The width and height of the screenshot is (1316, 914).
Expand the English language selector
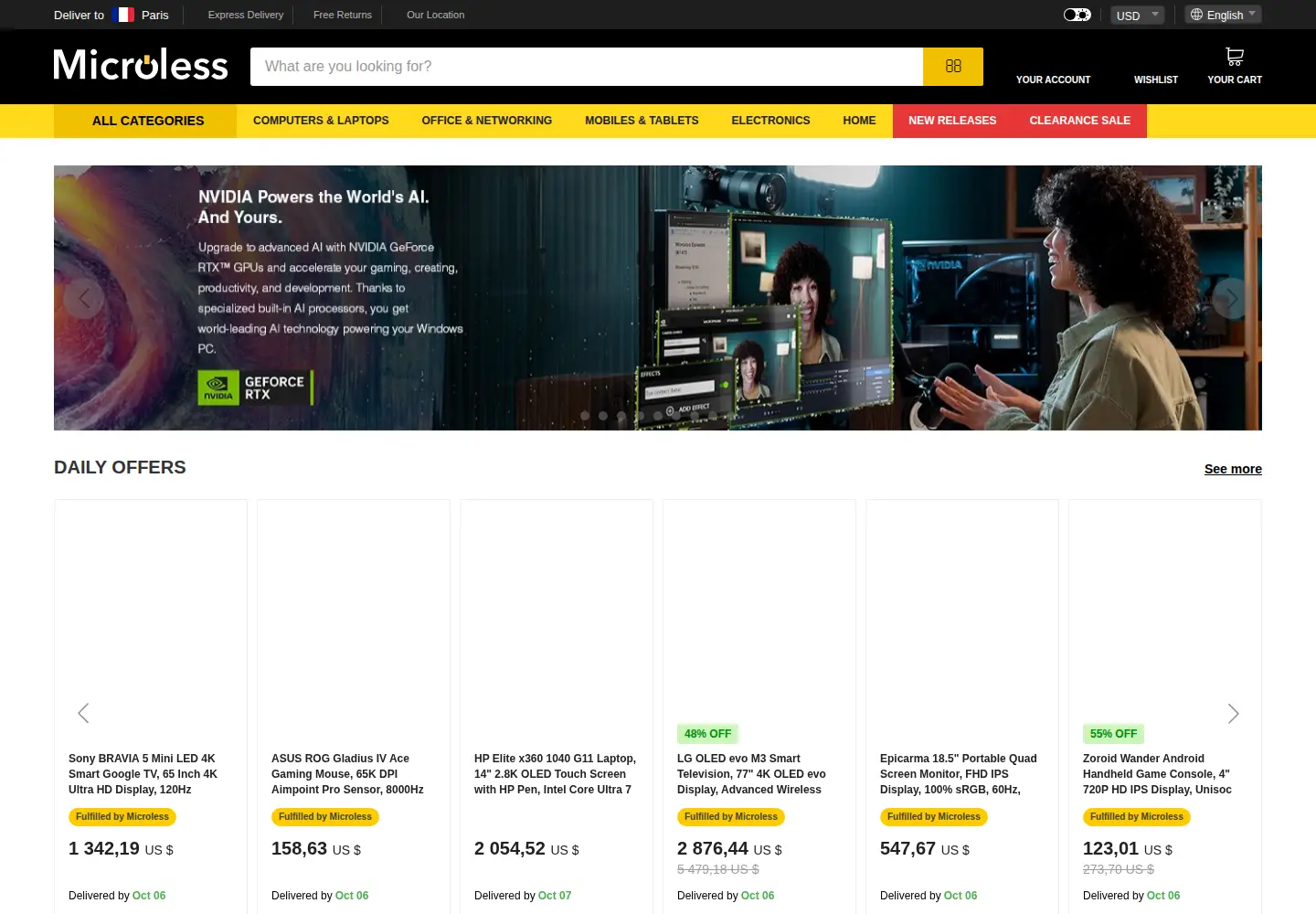click(1224, 15)
